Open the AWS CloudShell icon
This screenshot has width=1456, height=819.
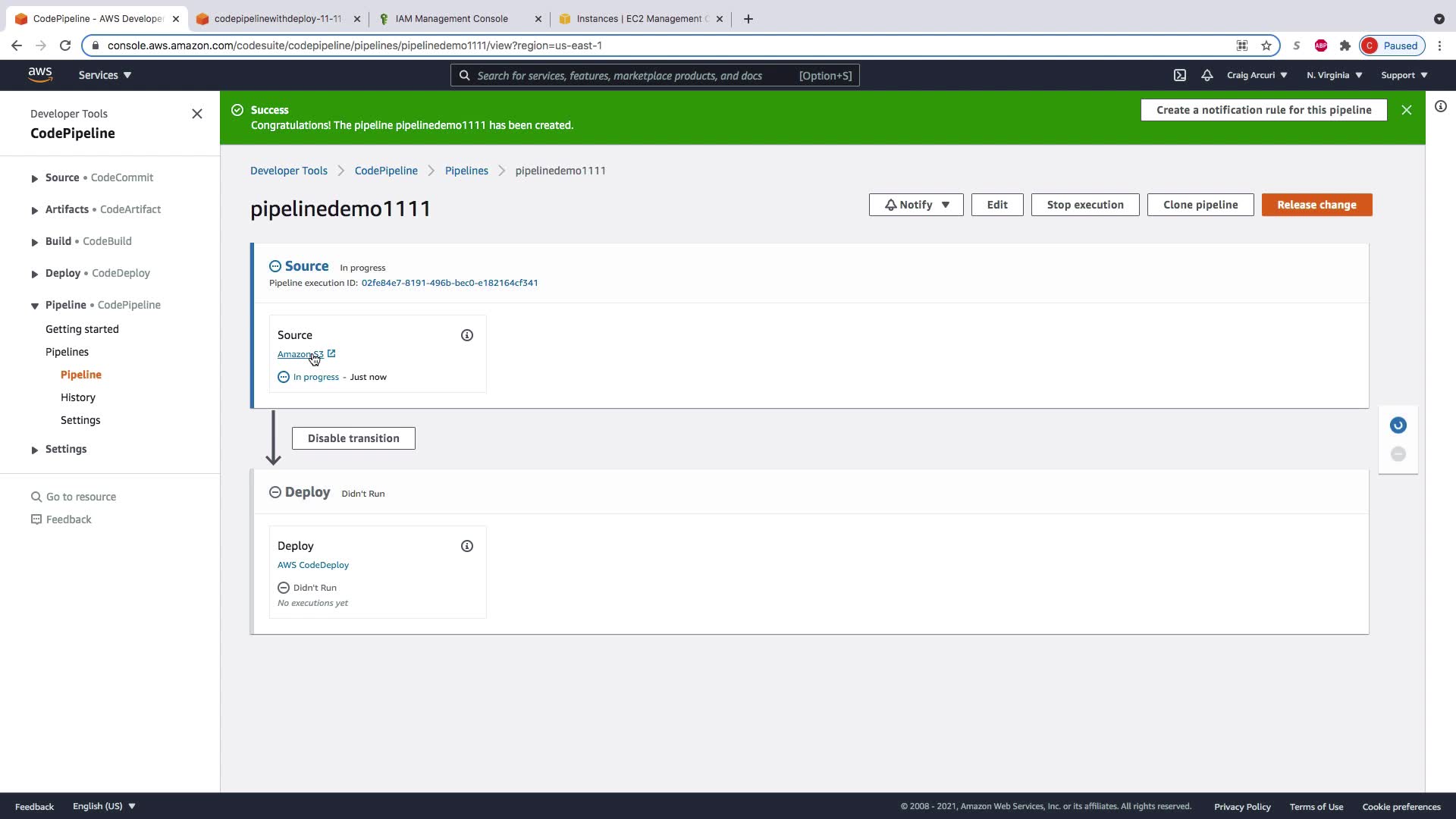[1180, 75]
